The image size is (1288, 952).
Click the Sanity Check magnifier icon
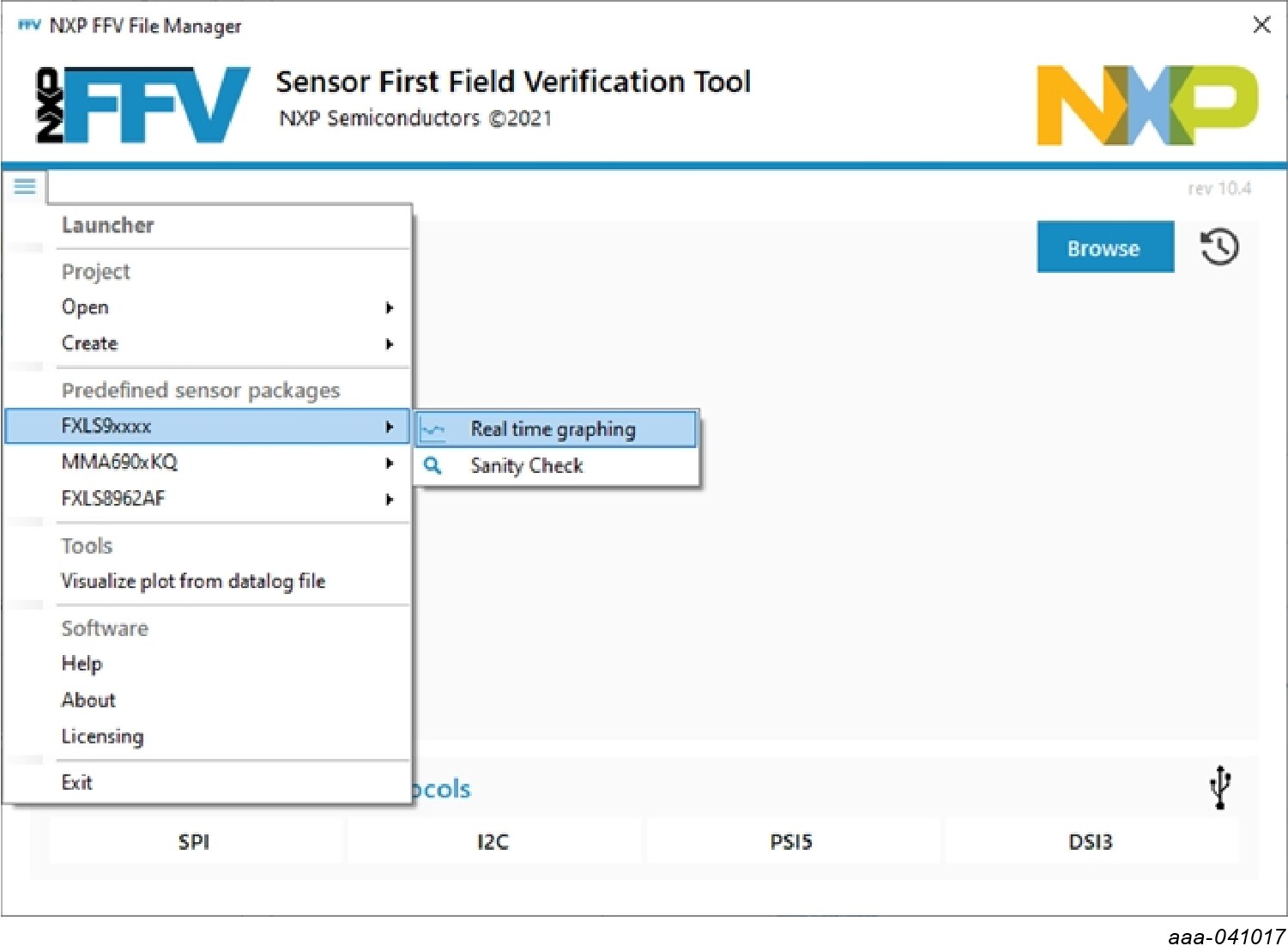coord(433,465)
